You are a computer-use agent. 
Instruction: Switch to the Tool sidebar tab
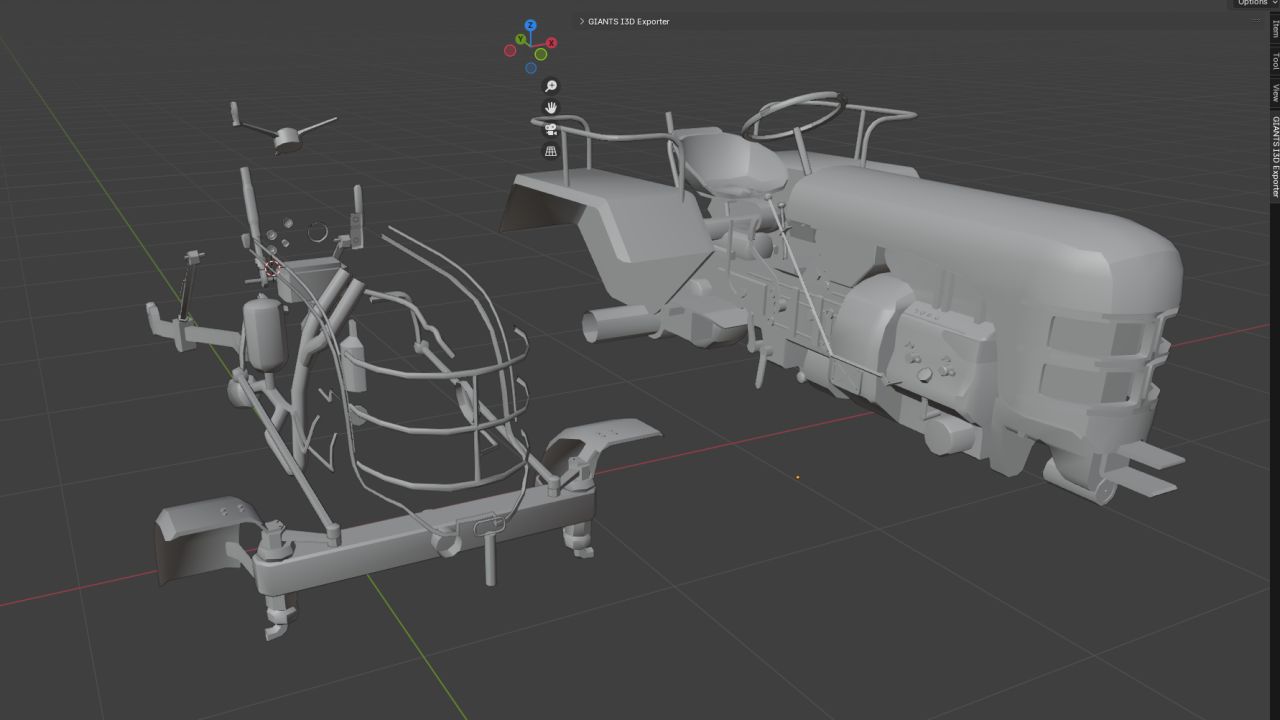pyautogui.click(x=1275, y=61)
